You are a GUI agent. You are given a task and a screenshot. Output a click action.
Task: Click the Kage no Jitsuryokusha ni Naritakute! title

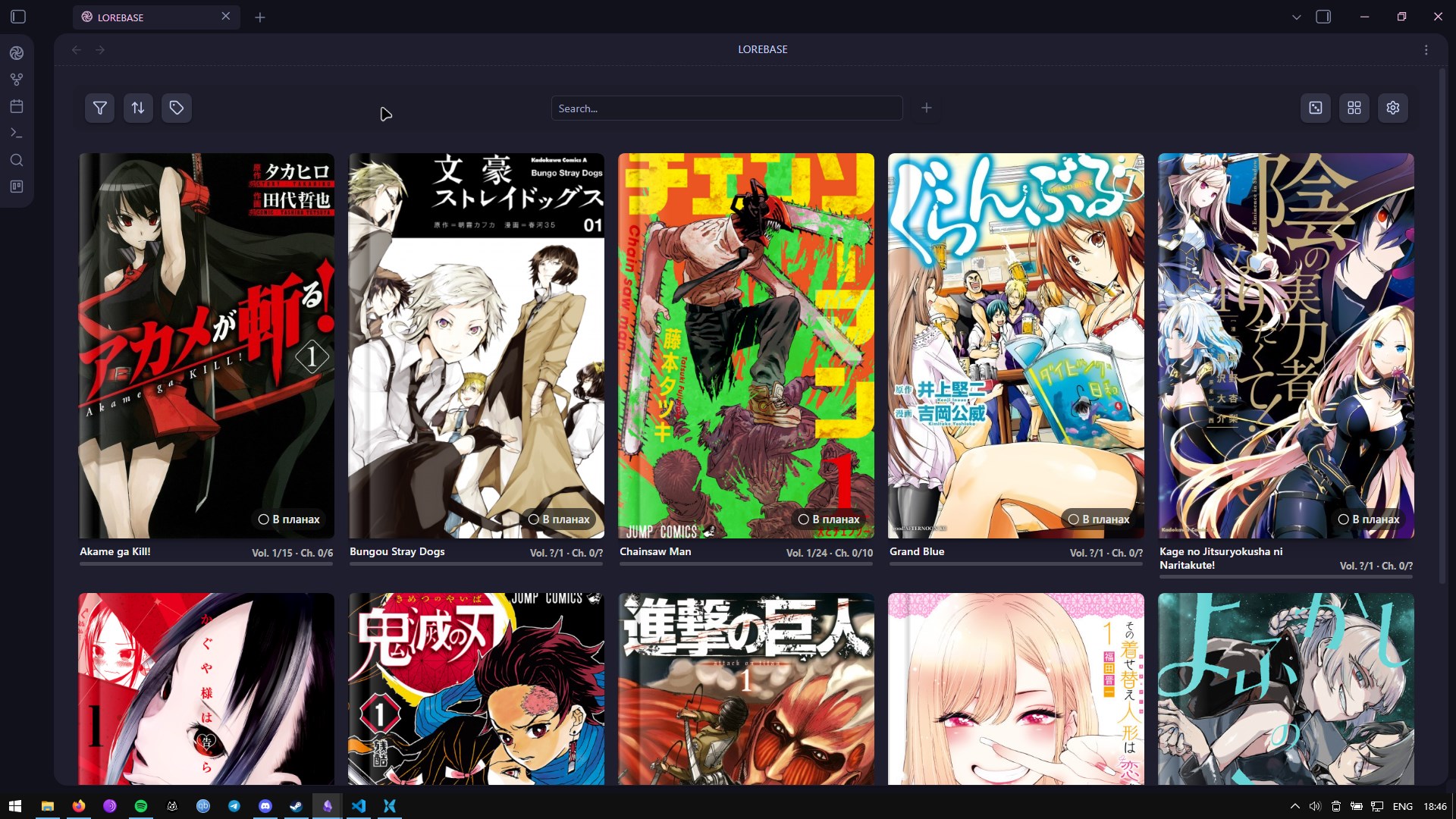point(1221,558)
